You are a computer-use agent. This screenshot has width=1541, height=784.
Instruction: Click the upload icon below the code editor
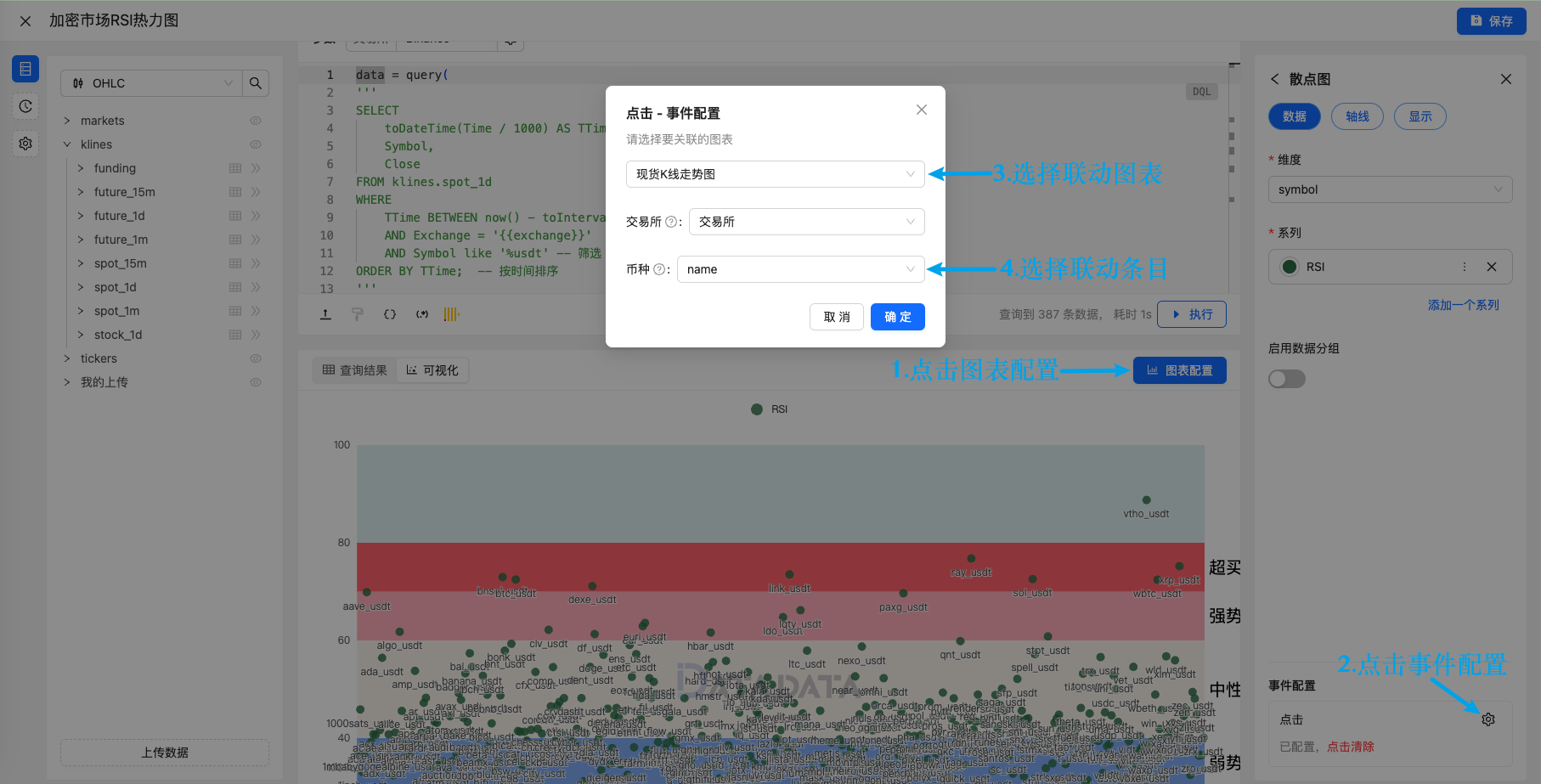[x=325, y=314]
